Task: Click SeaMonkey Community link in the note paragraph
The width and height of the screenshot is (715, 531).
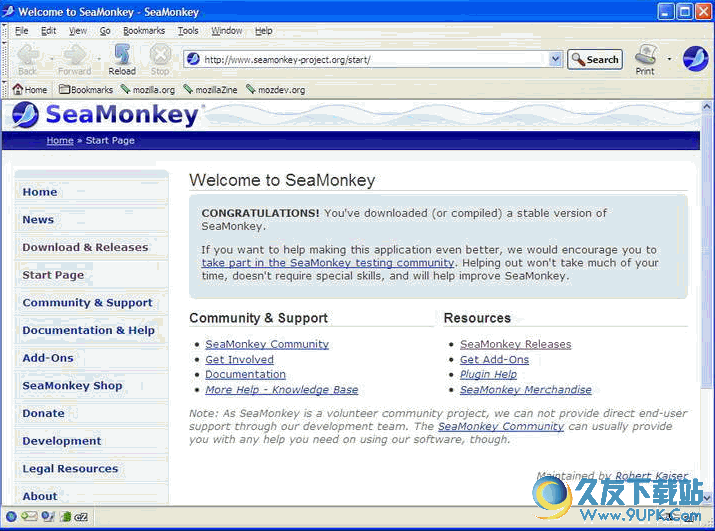Action: pyautogui.click(x=501, y=427)
